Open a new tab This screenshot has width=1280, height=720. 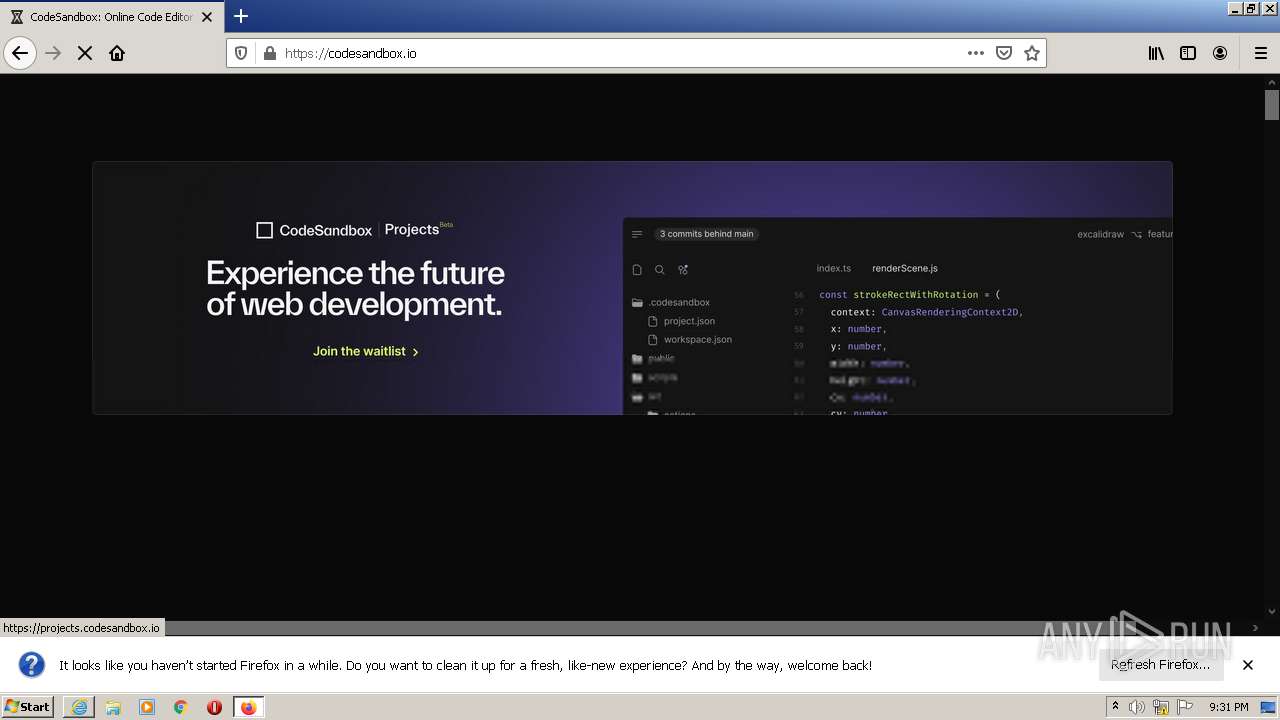[241, 16]
